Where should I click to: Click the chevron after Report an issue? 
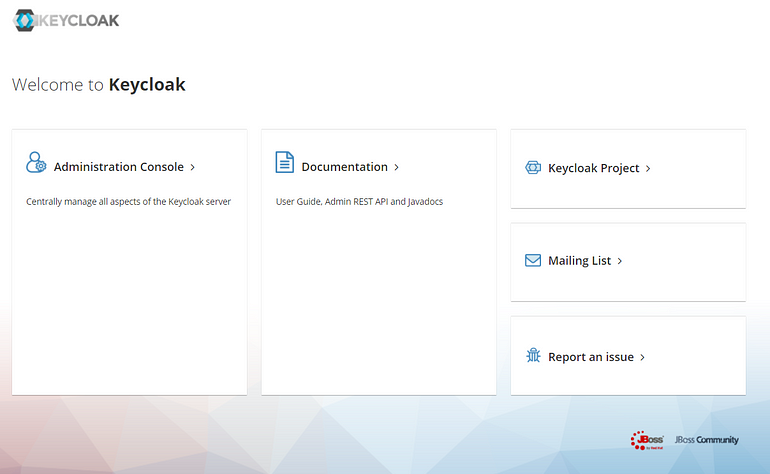642,358
